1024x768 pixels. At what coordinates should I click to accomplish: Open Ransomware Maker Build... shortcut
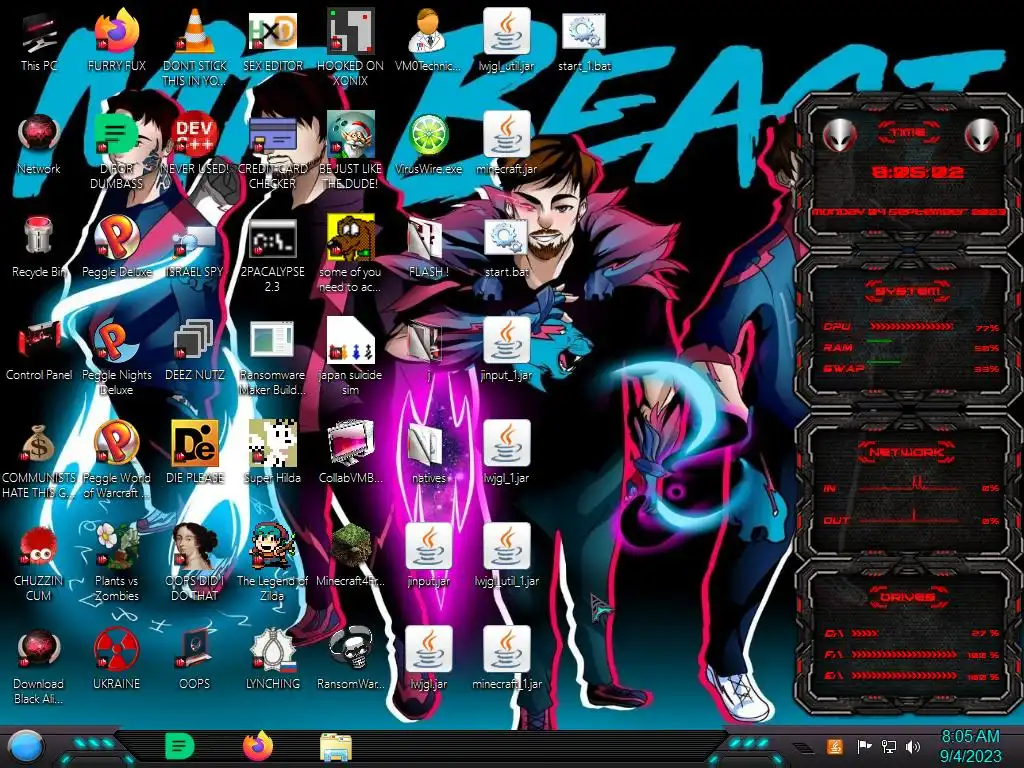coord(272,358)
